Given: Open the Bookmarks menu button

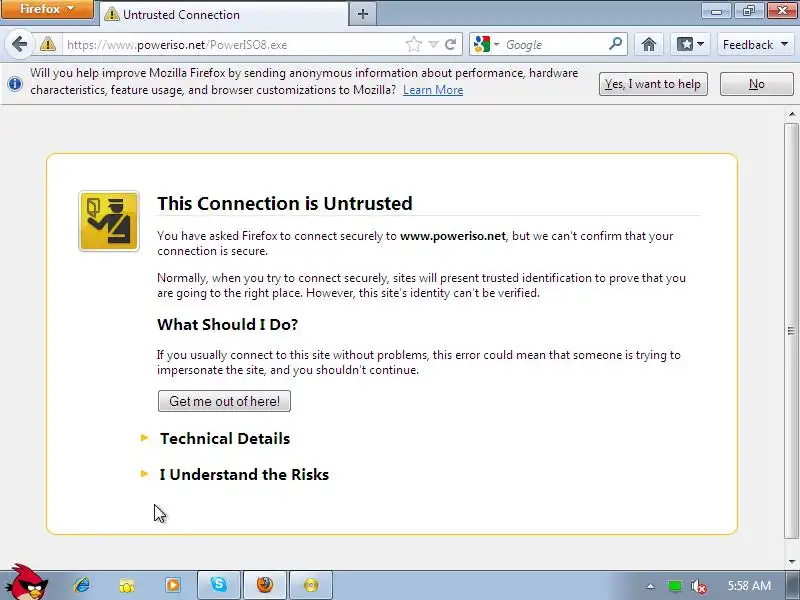Looking at the screenshot, I should coord(690,44).
